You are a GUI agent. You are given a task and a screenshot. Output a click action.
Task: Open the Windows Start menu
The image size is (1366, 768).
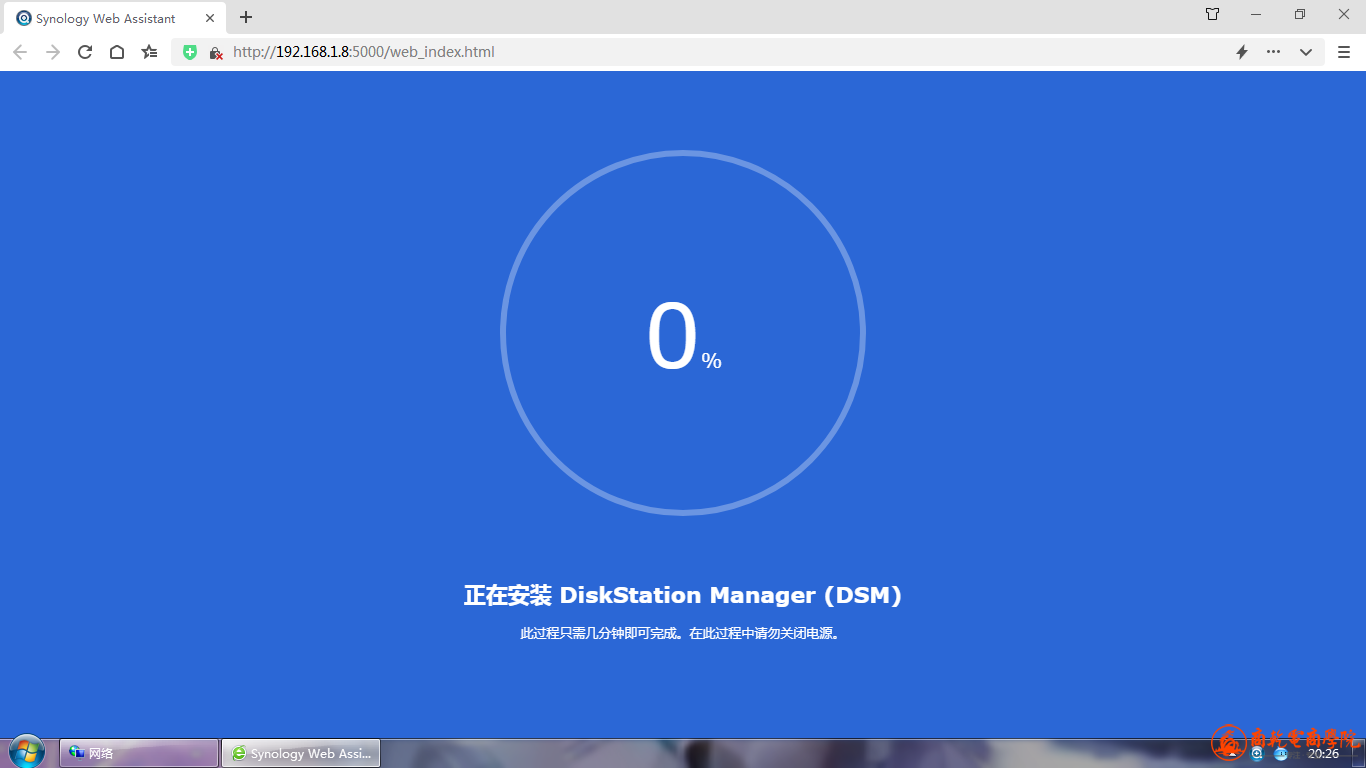click(x=26, y=752)
